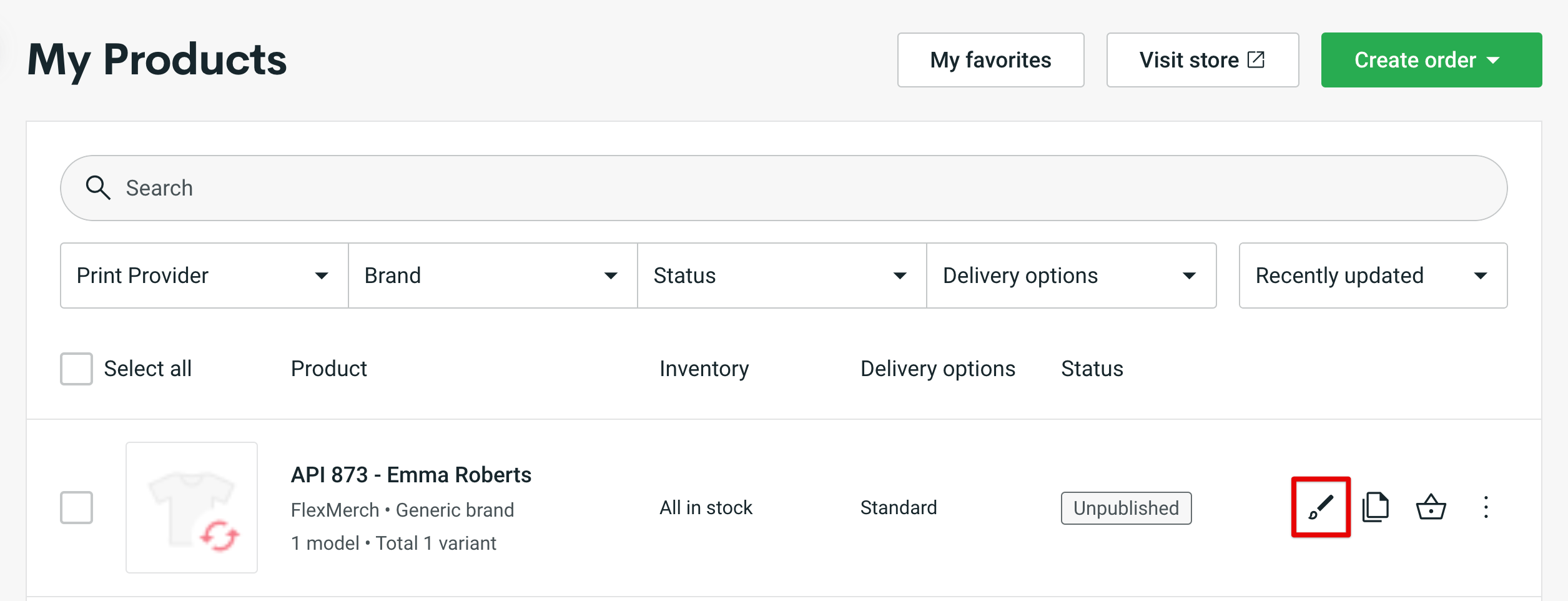The image size is (1568, 601).
Task: Check the API 873 product row checkbox
Action: coord(76,507)
